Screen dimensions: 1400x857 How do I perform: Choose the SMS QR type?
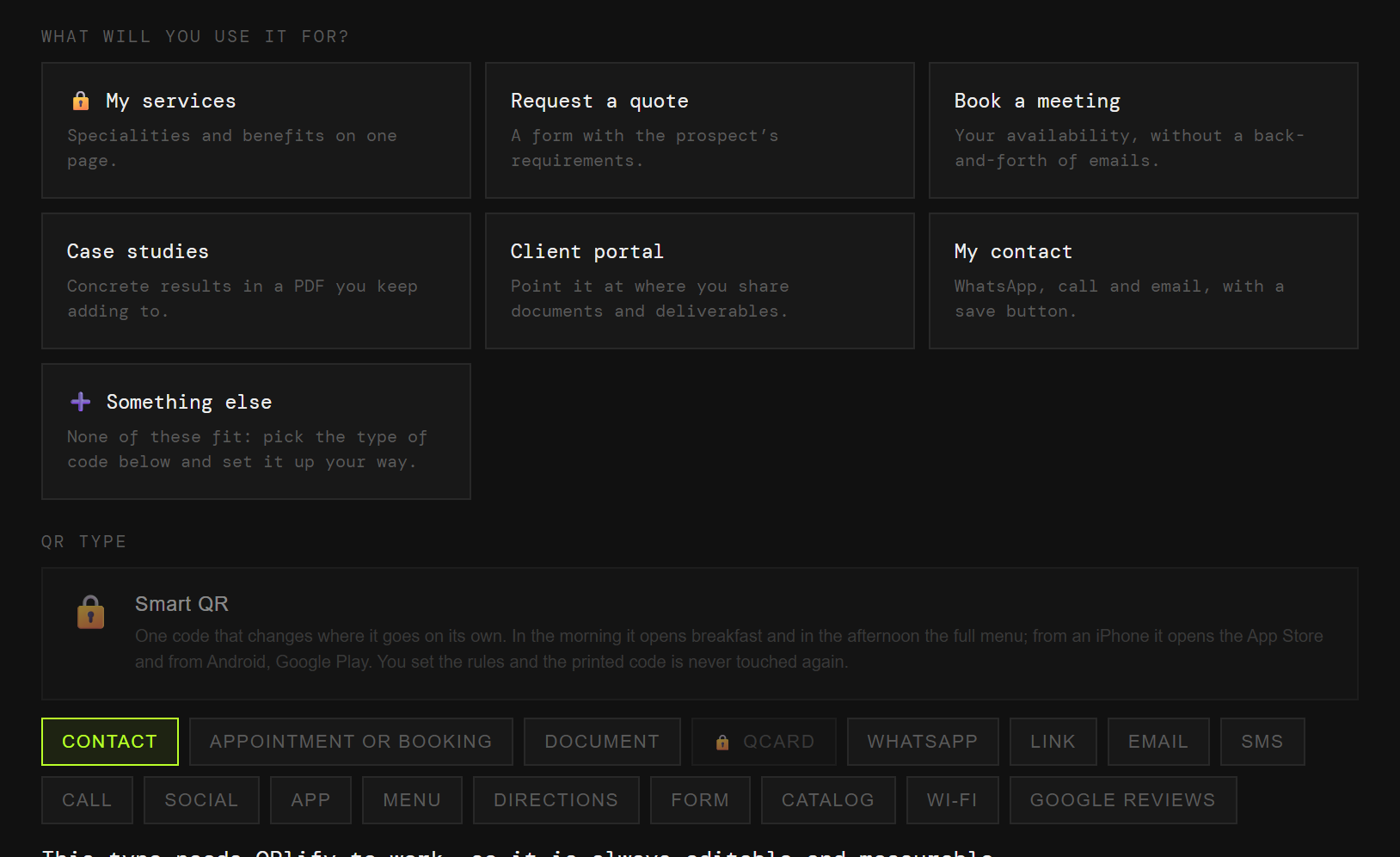pyautogui.click(x=1262, y=742)
